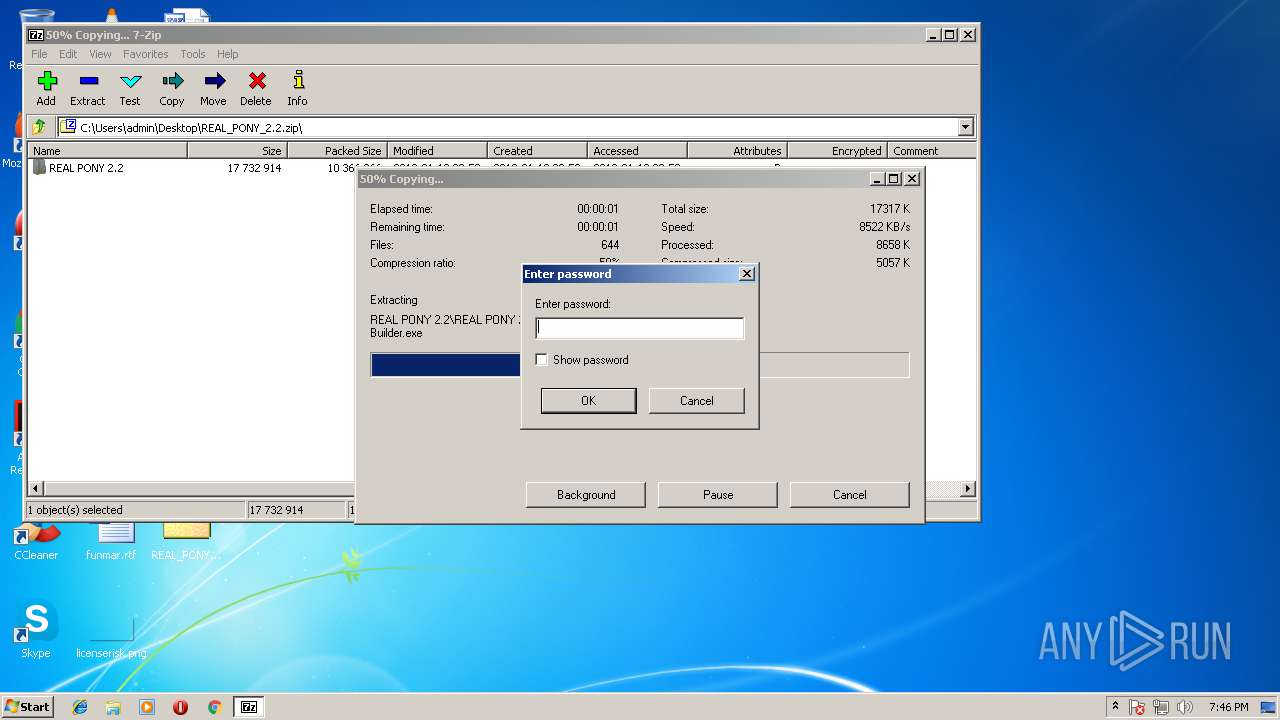Image resolution: width=1280 pixels, height=720 pixels.
Task: Click the Test toolbar icon
Action: pos(130,88)
